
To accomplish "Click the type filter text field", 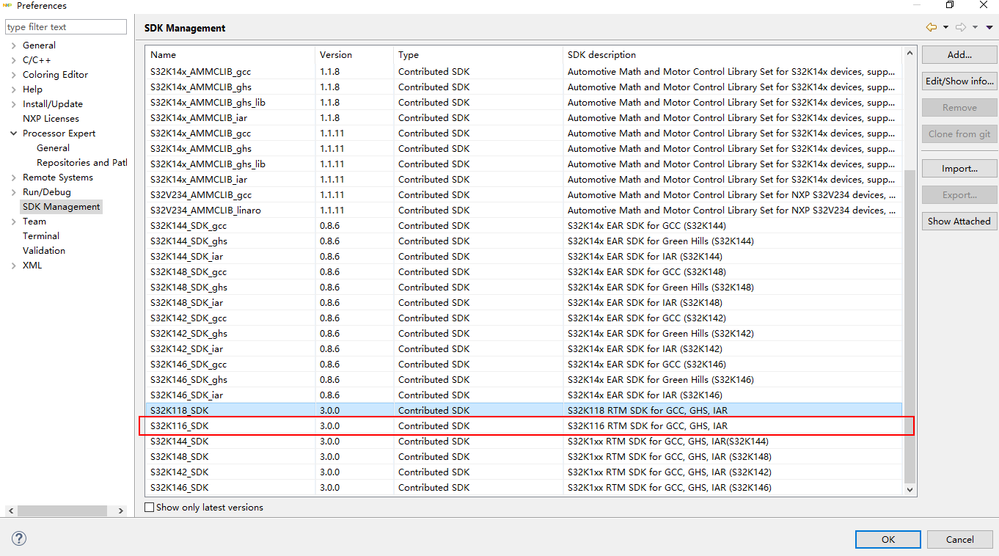I will pyautogui.click(x=66, y=27).
